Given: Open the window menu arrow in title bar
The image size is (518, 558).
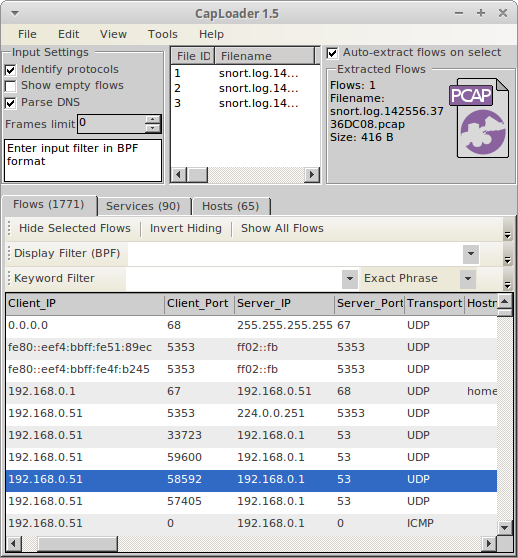Looking at the screenshot, I should click(x=15, y=14).
